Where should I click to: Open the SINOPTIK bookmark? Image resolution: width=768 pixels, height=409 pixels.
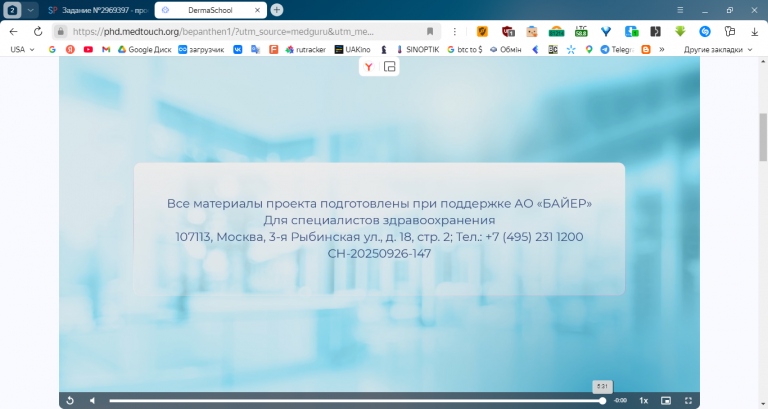(418, 49)
